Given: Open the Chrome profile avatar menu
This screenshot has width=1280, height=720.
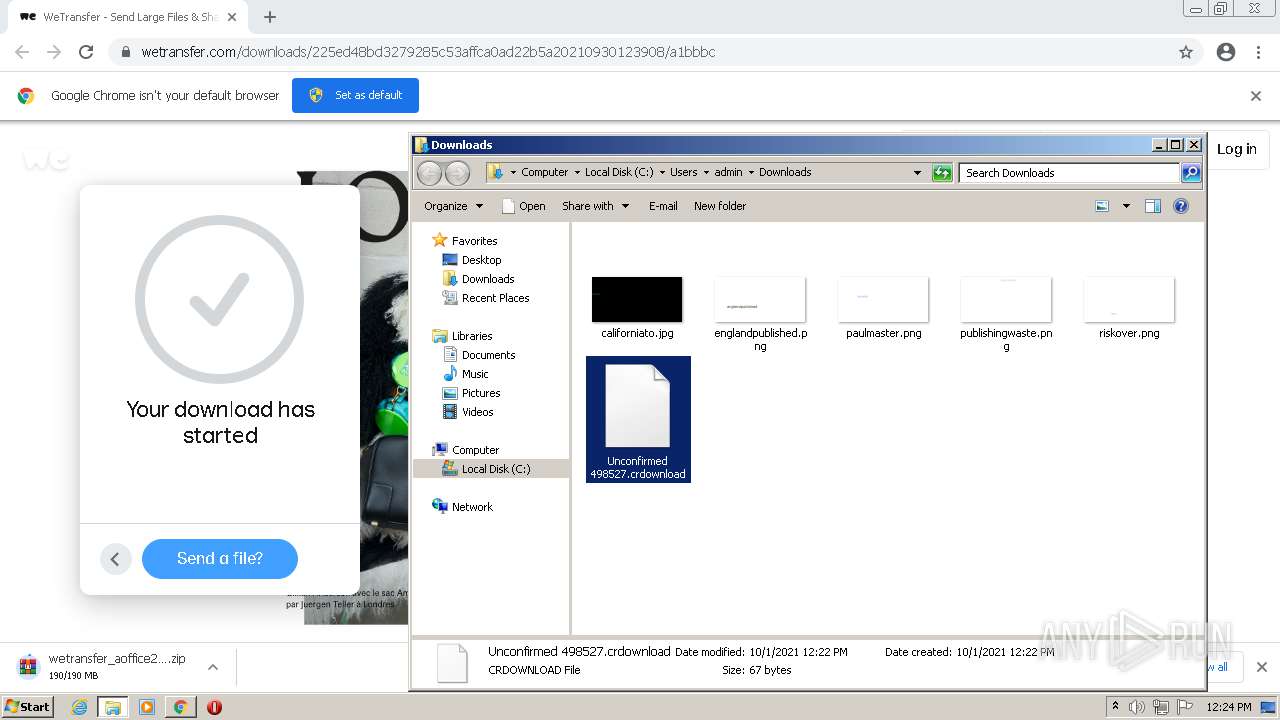Looking at the screenshot, I should [1226, 52].
